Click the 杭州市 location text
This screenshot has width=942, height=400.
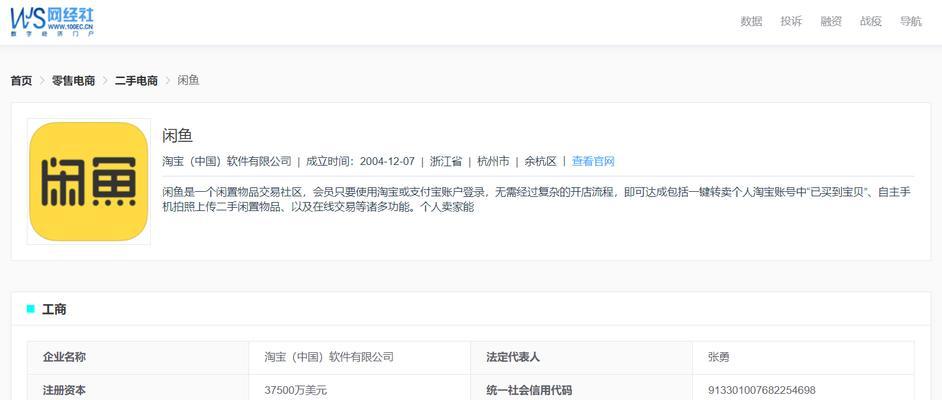(493, 162)
